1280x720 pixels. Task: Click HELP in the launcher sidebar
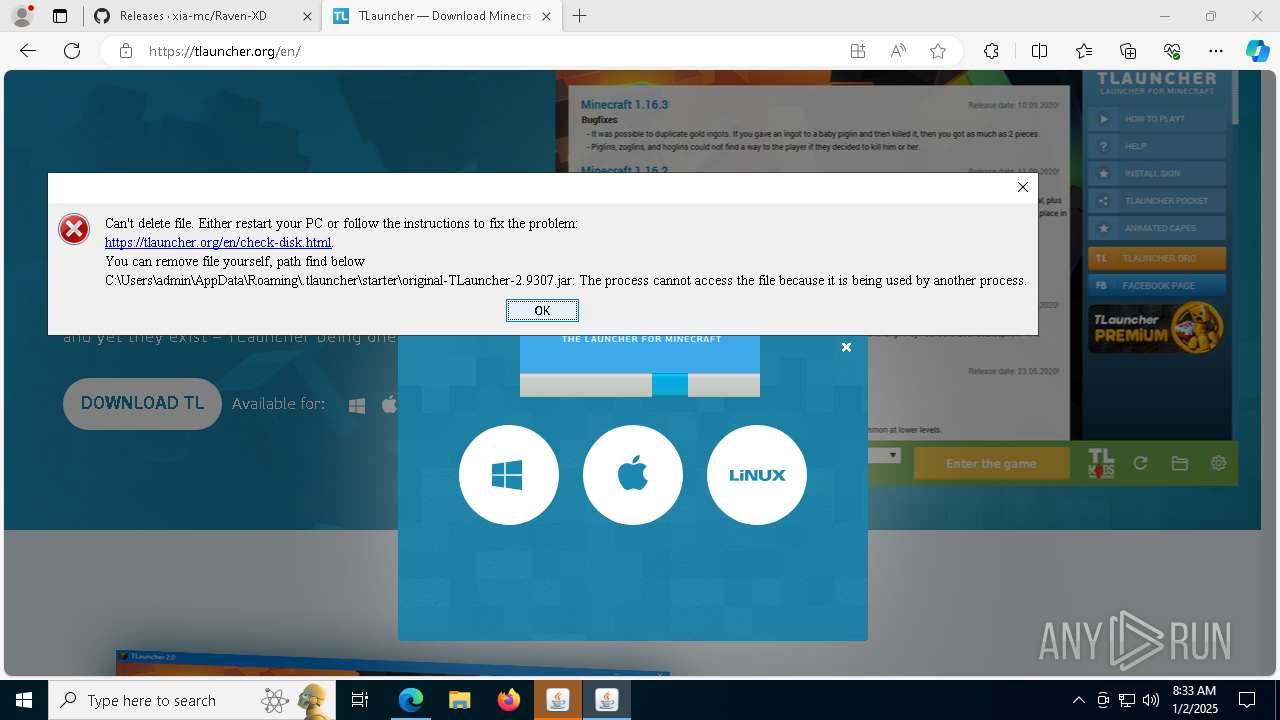(x=1156, y=146)
